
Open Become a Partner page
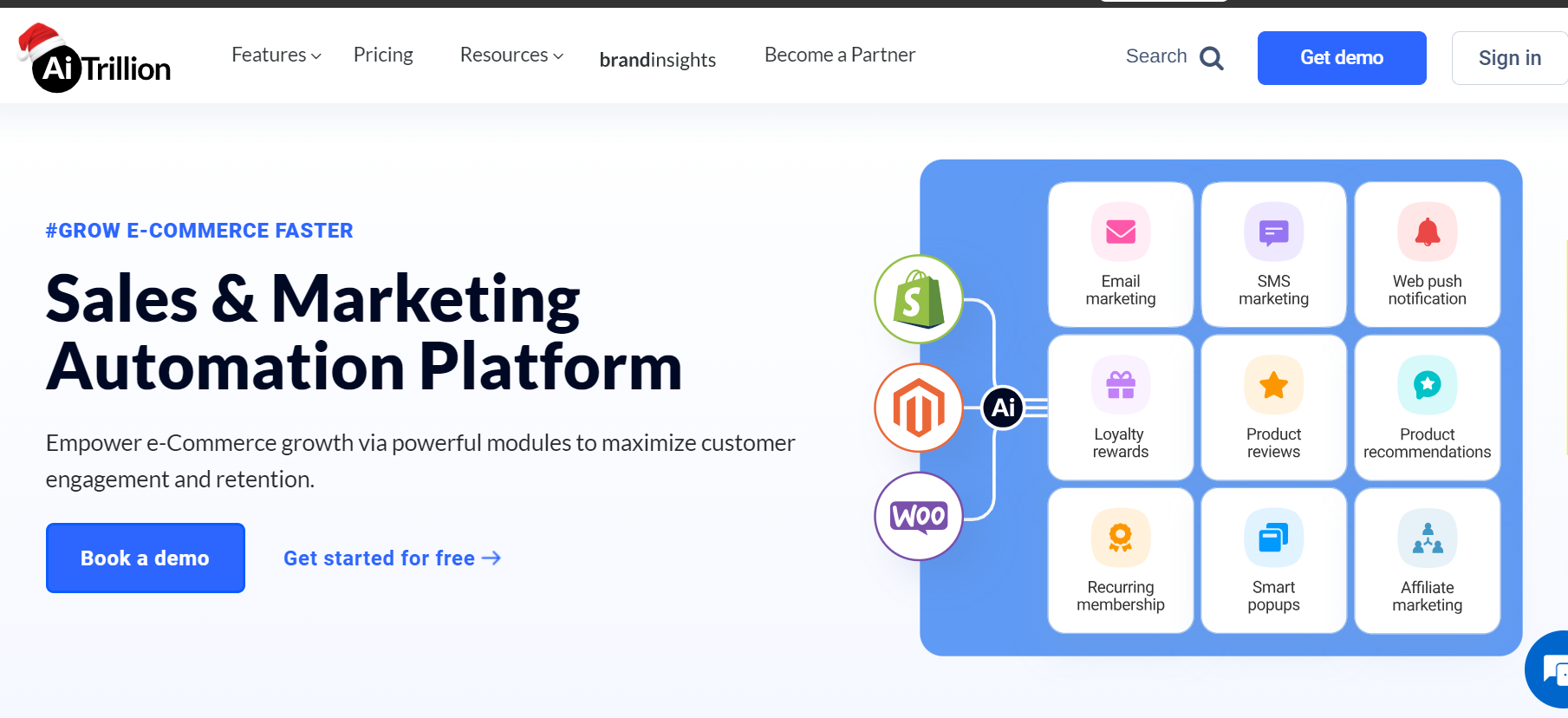click(x=840, y=55)
